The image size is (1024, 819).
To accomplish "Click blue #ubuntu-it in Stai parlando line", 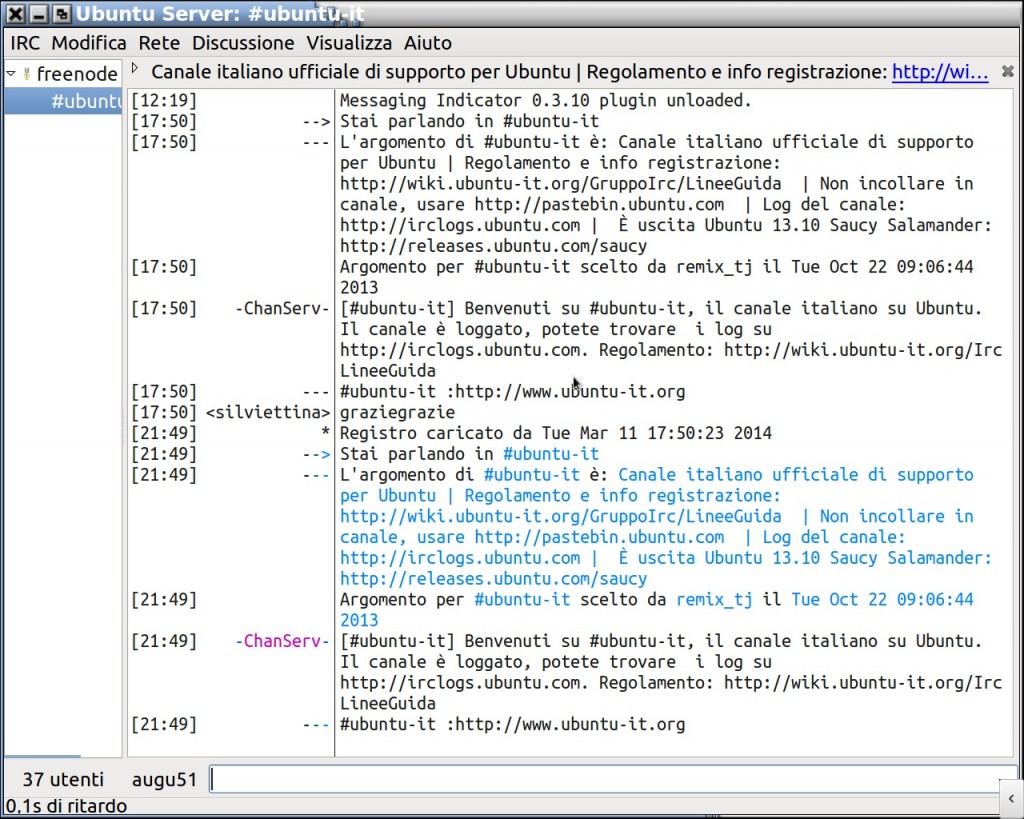I will coord(551,454).
